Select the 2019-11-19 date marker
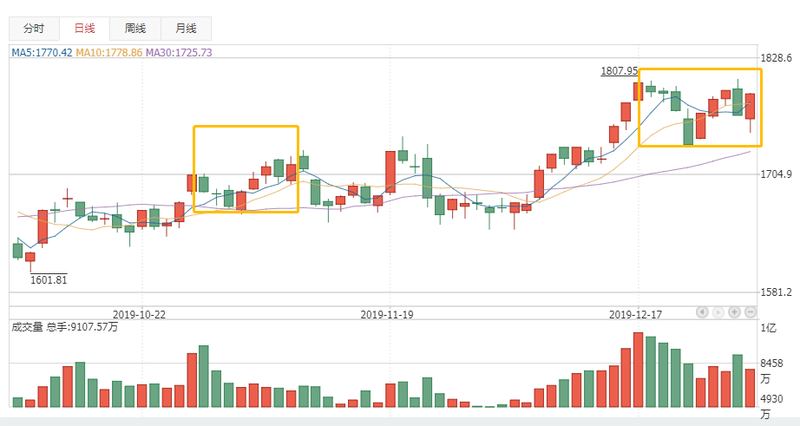Viewport: 800px width, 426px height. click(x=387, y=313)
